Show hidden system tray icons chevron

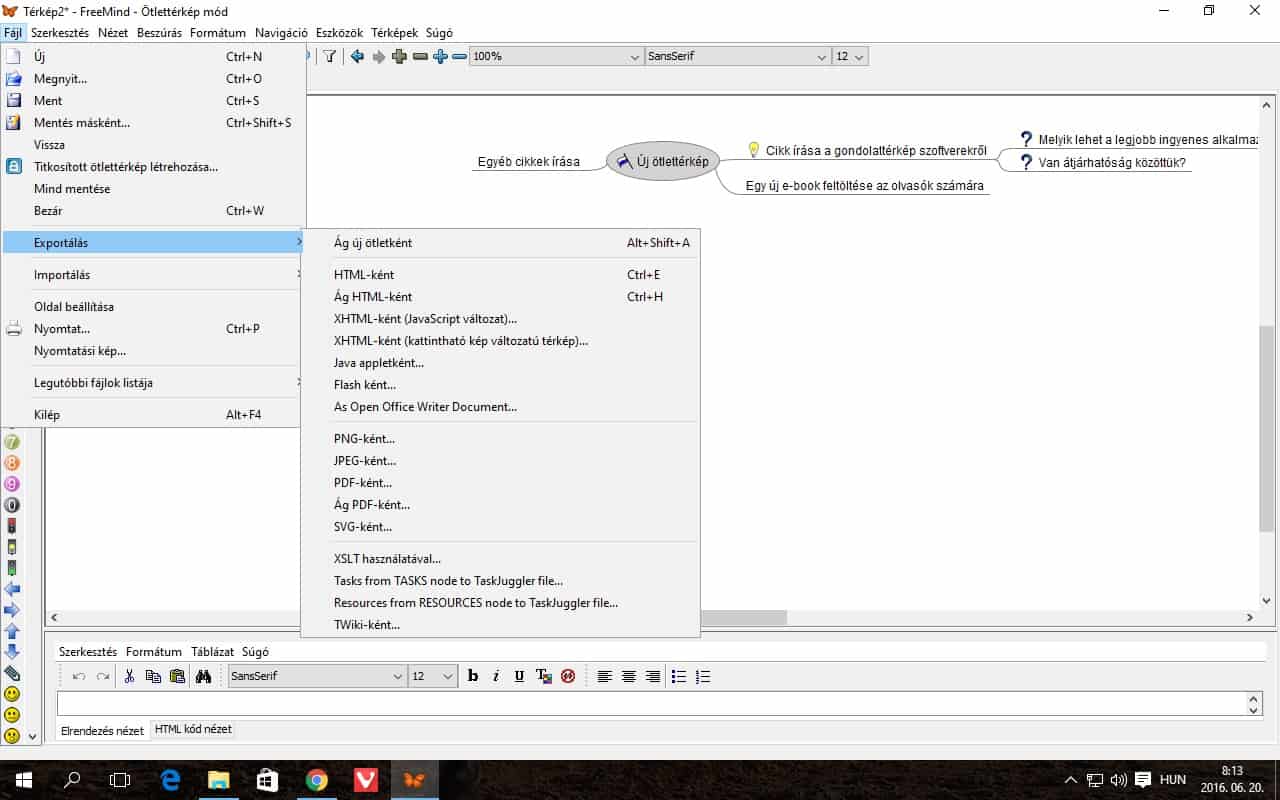(x=1071, y=780)
